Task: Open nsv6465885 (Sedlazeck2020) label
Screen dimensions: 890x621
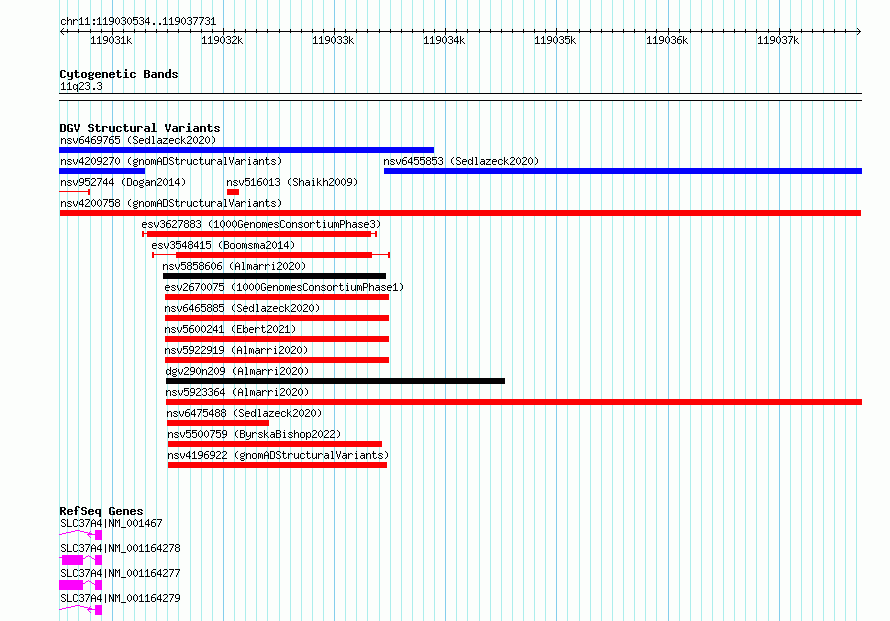Action: tap(242, 308)
